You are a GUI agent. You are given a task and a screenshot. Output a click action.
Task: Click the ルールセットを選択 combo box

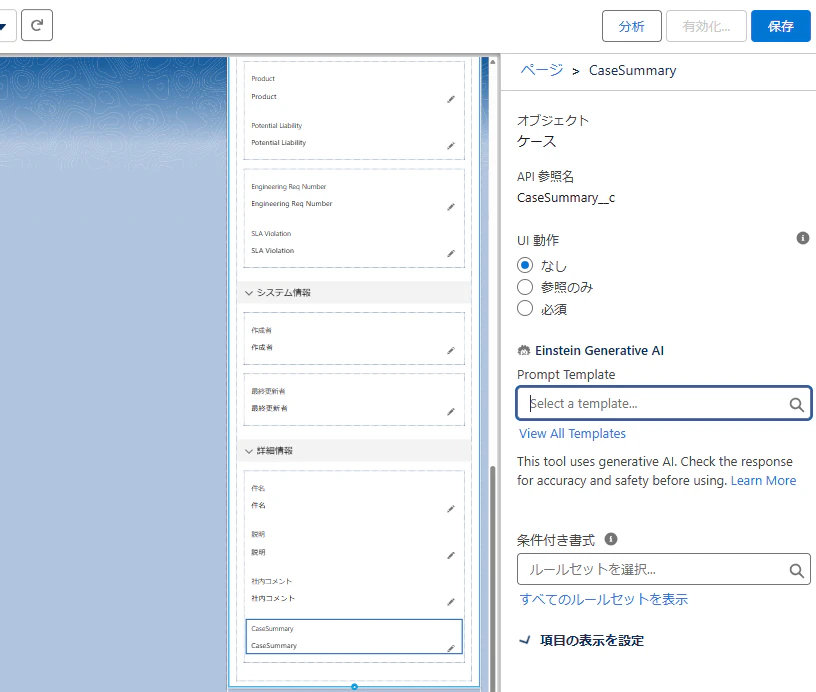(x=664, y=569)
